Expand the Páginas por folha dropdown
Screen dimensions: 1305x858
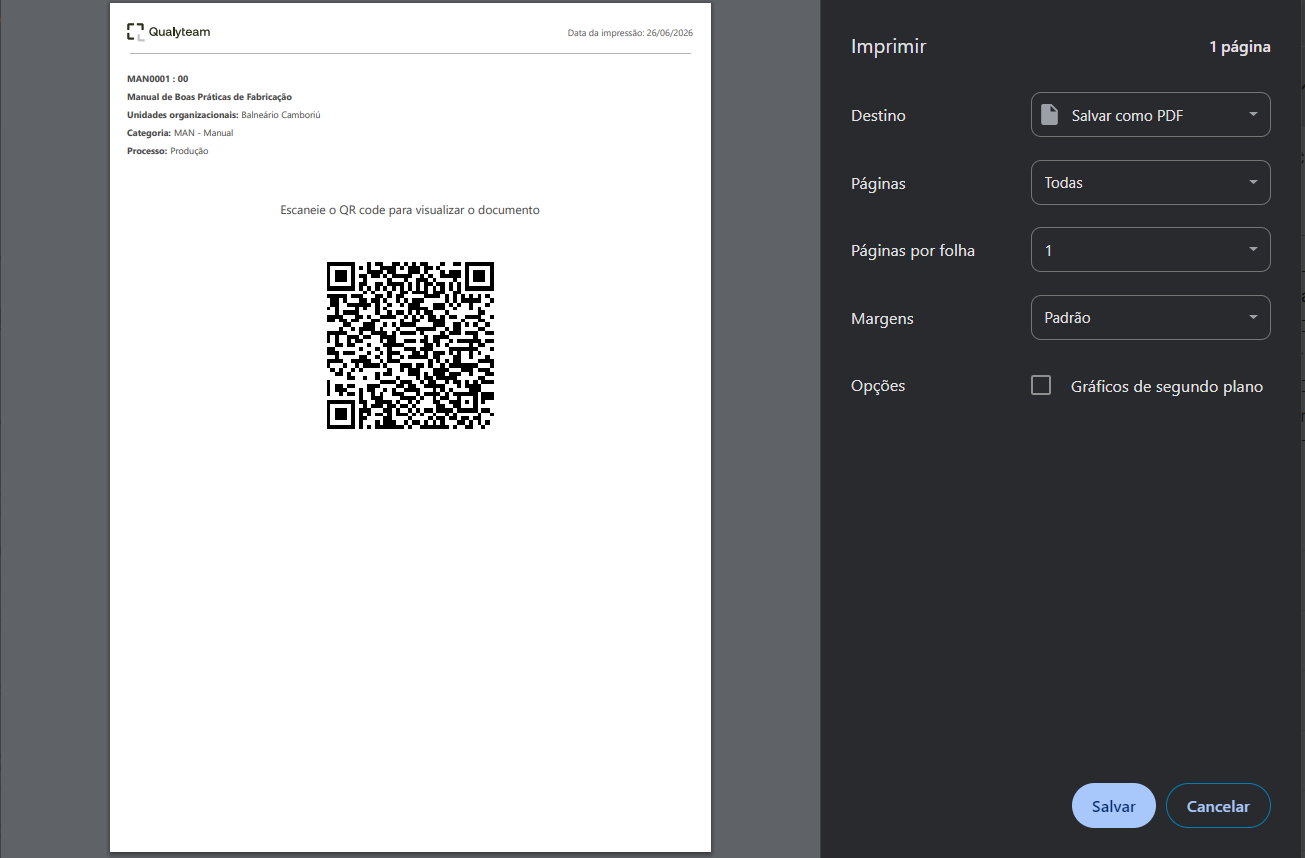[x=1150, y=250]
